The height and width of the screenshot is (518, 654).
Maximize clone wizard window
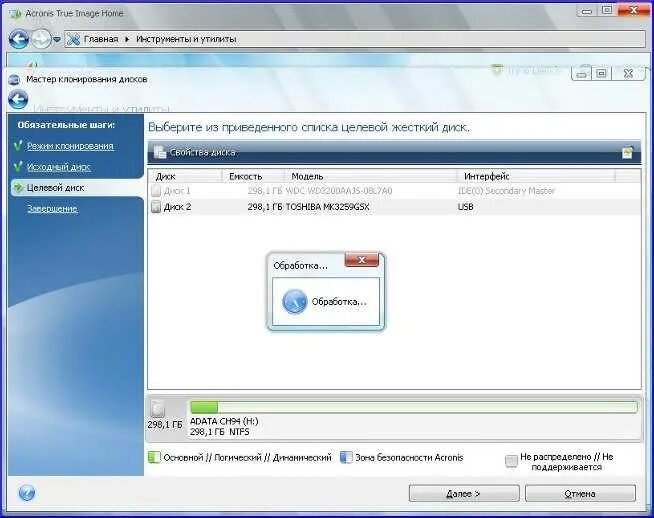click(x=601, y=74)
